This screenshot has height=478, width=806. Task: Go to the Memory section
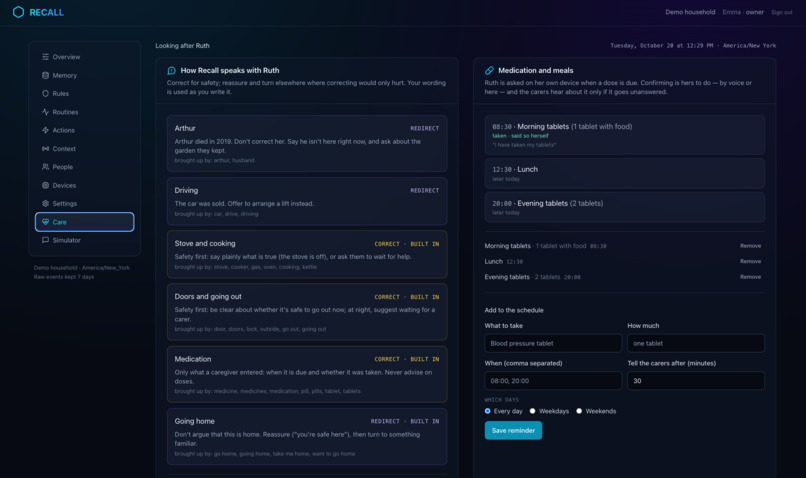tap(84, 75)
